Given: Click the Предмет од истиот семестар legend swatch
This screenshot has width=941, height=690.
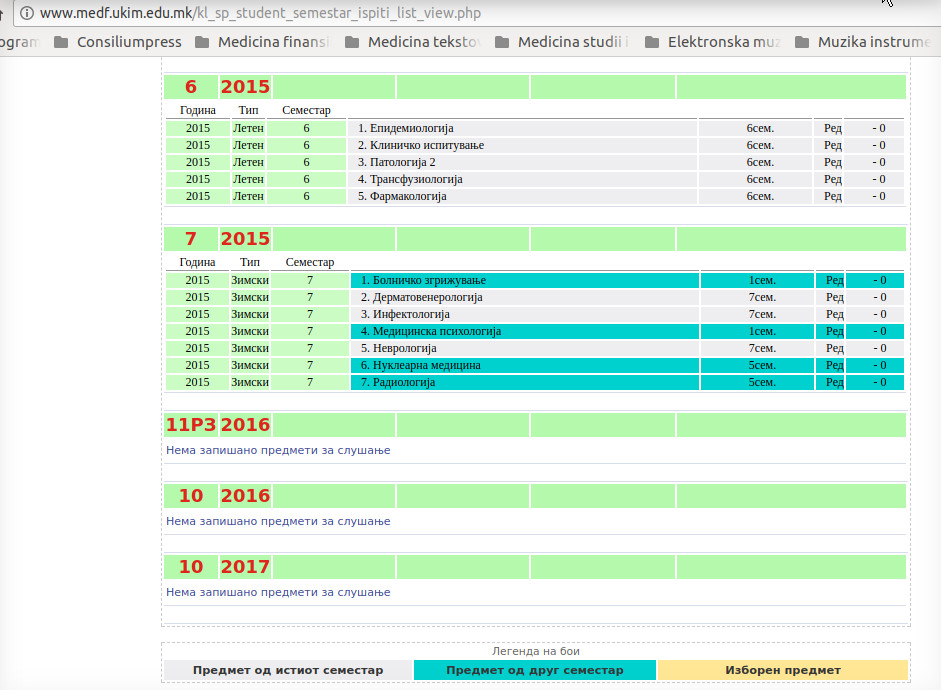Looking at the screenshot, I should 288,670.
